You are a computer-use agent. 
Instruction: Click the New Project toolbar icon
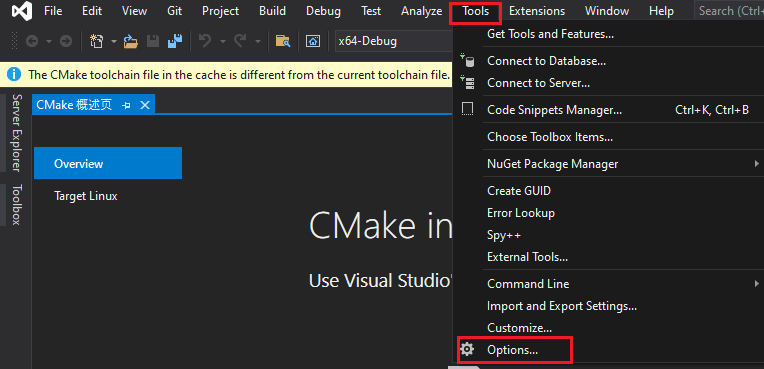coord(96,41)
